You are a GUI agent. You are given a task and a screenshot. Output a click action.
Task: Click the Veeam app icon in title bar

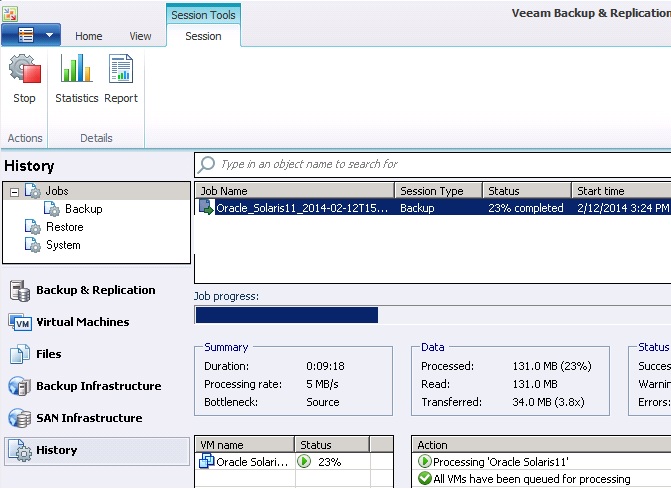(9, 14)
